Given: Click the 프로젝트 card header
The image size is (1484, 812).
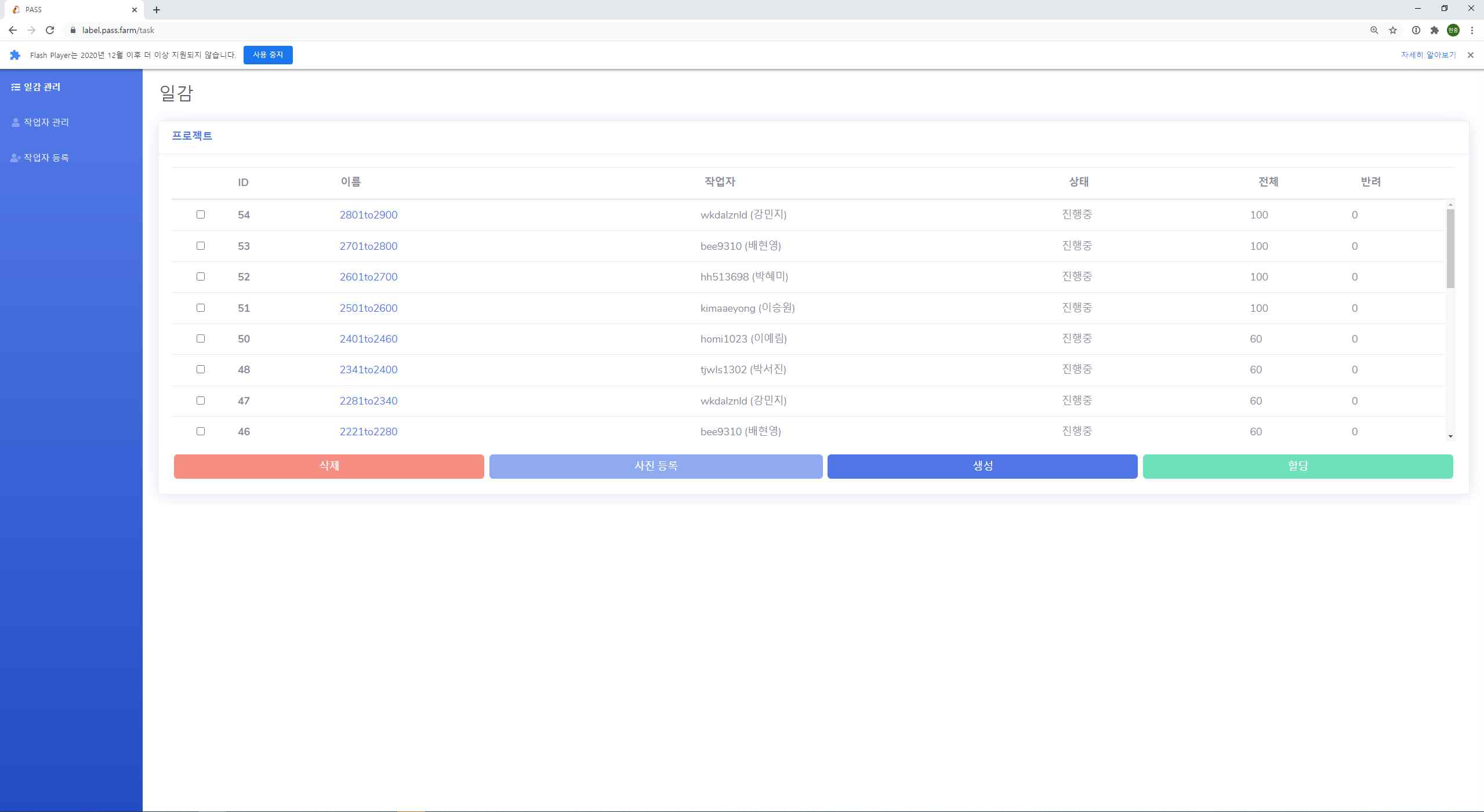Looking at the screenshot, I should 192,136.
